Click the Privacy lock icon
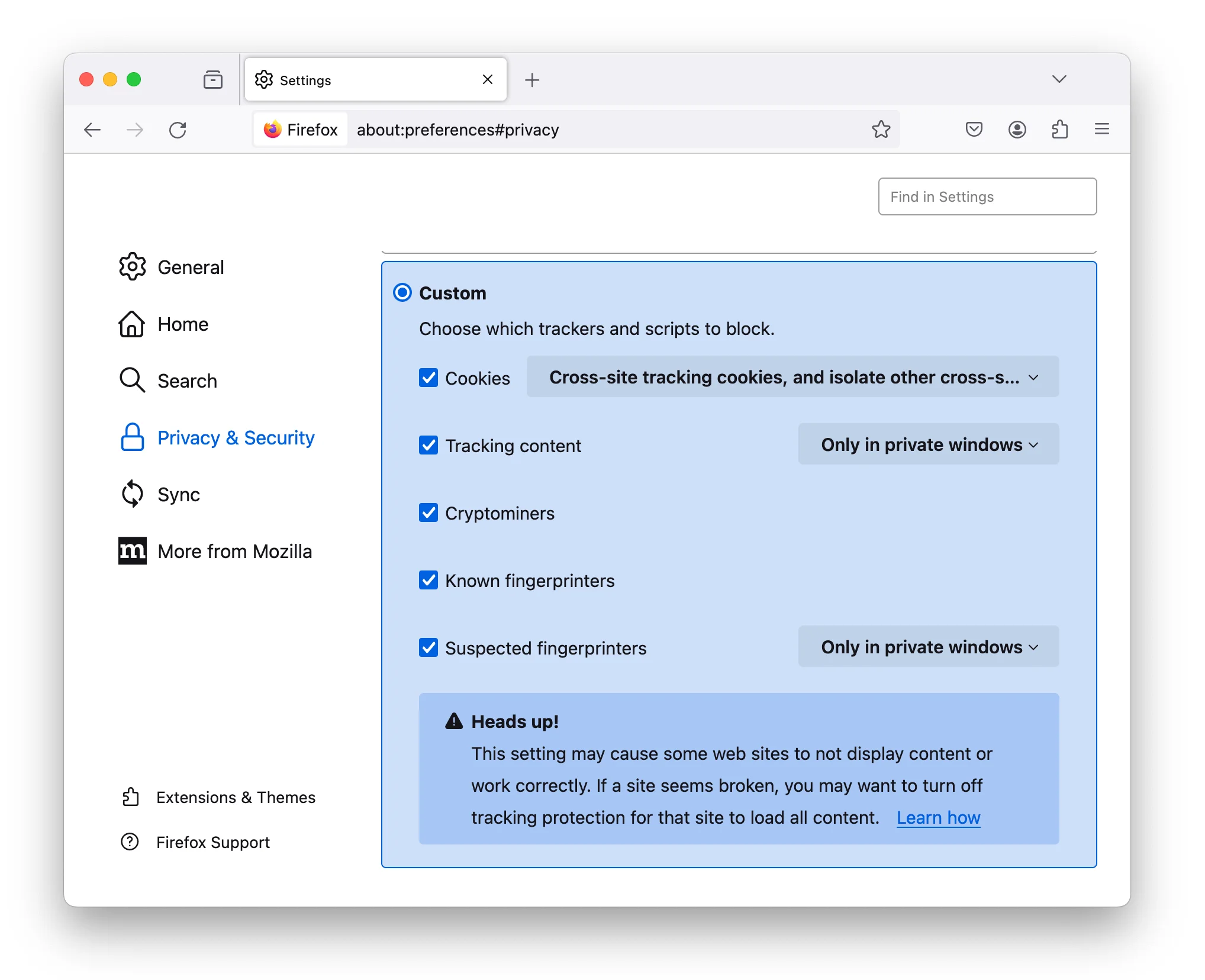This screenshot has height=980, width=1205. tap(132, 437)
